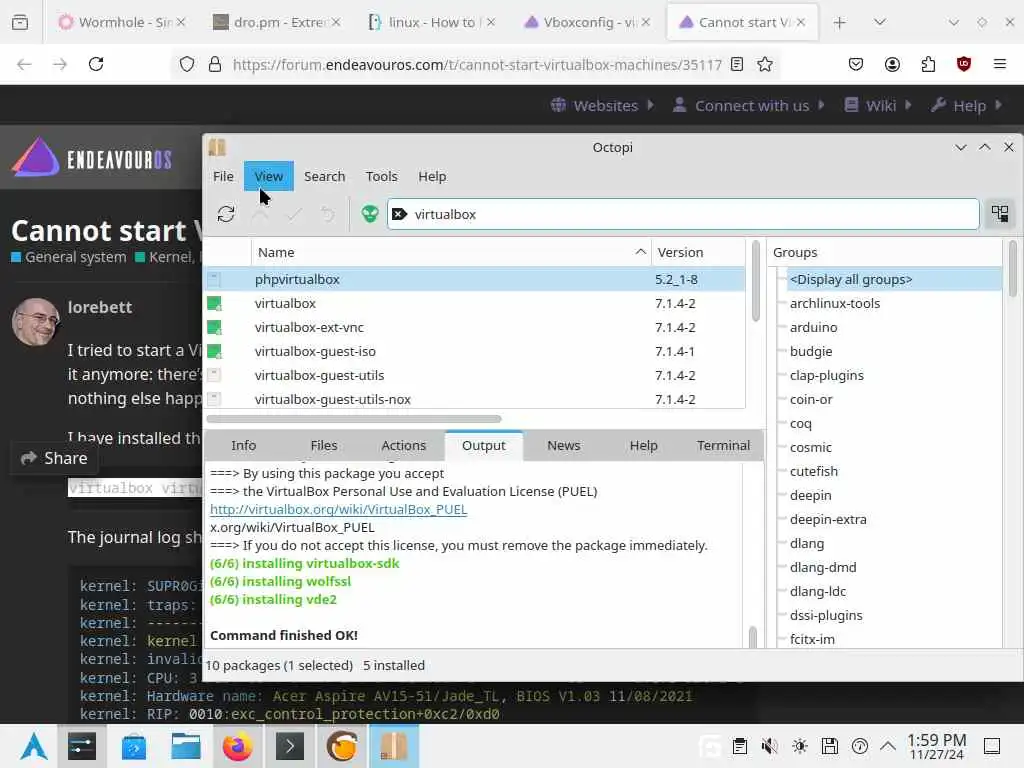
Task: Expand hidden system tray icons arrow
Action: [888, 746]
